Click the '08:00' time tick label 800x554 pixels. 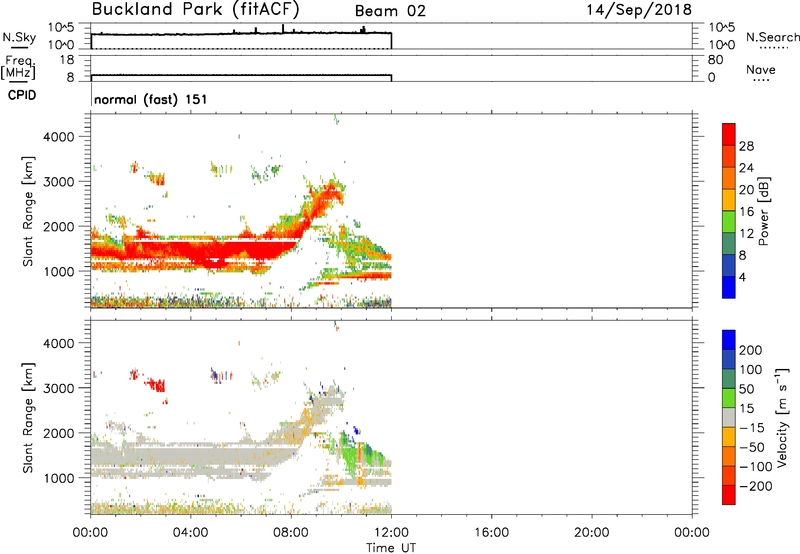click(291, 533)
